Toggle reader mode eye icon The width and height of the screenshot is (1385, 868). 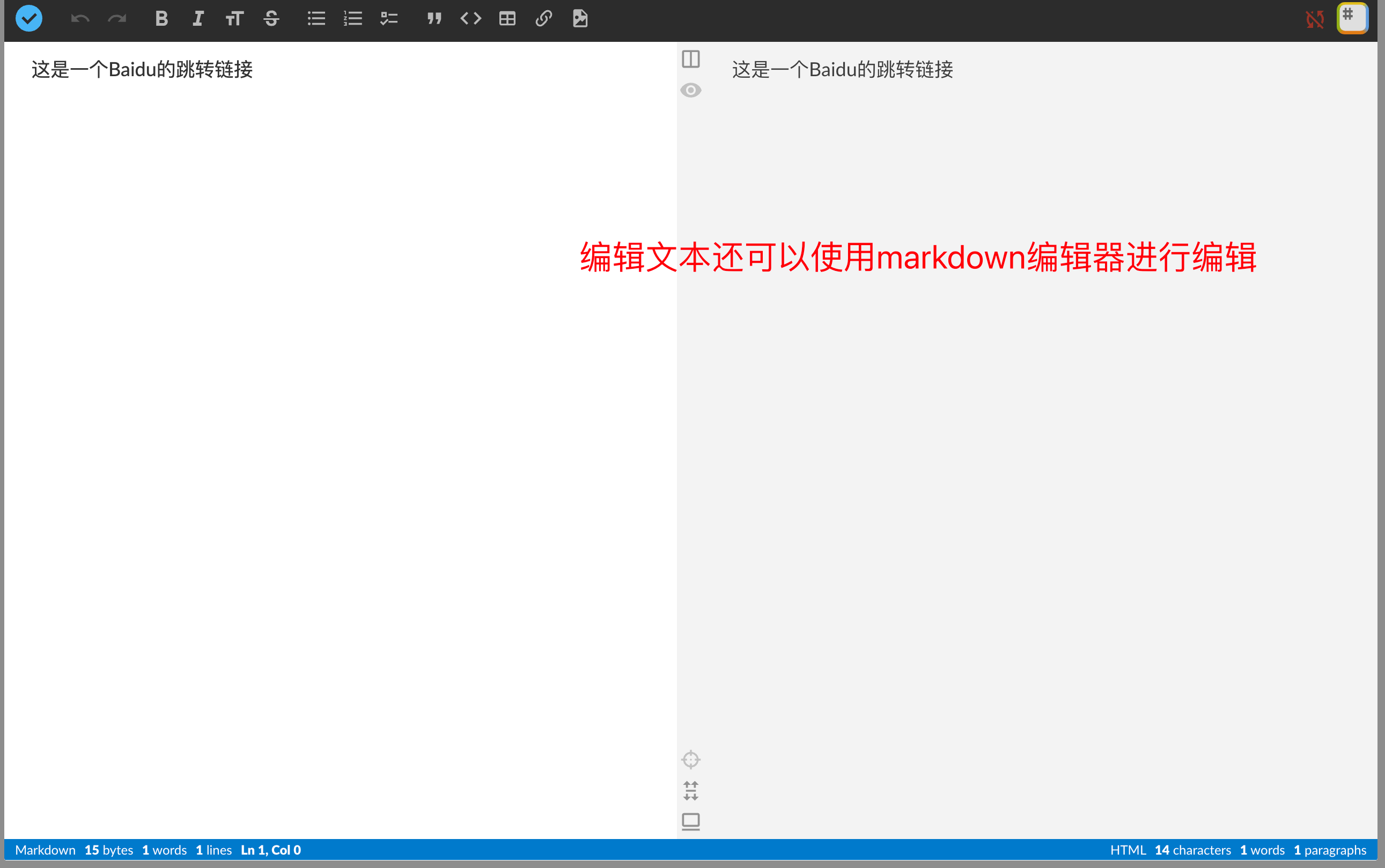coord(690,90)
